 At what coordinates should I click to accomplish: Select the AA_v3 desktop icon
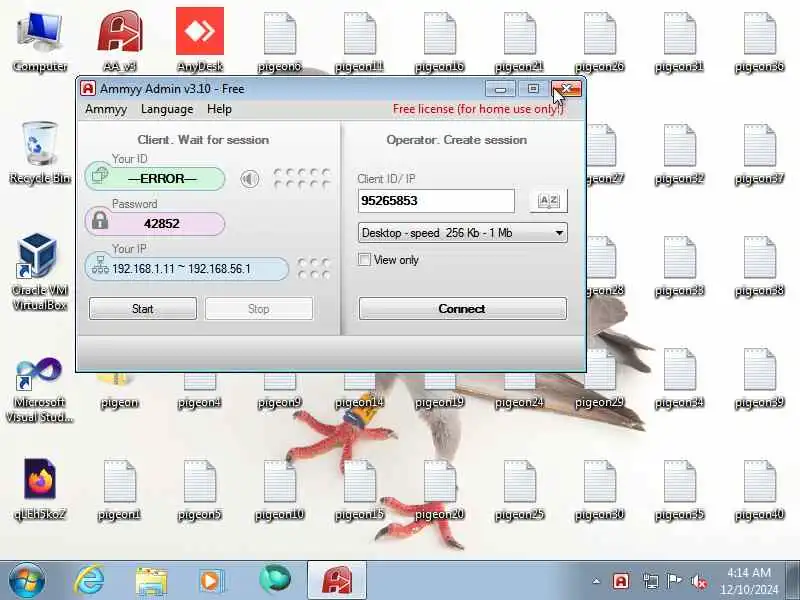pyautogui.click(x=120, y=42)
